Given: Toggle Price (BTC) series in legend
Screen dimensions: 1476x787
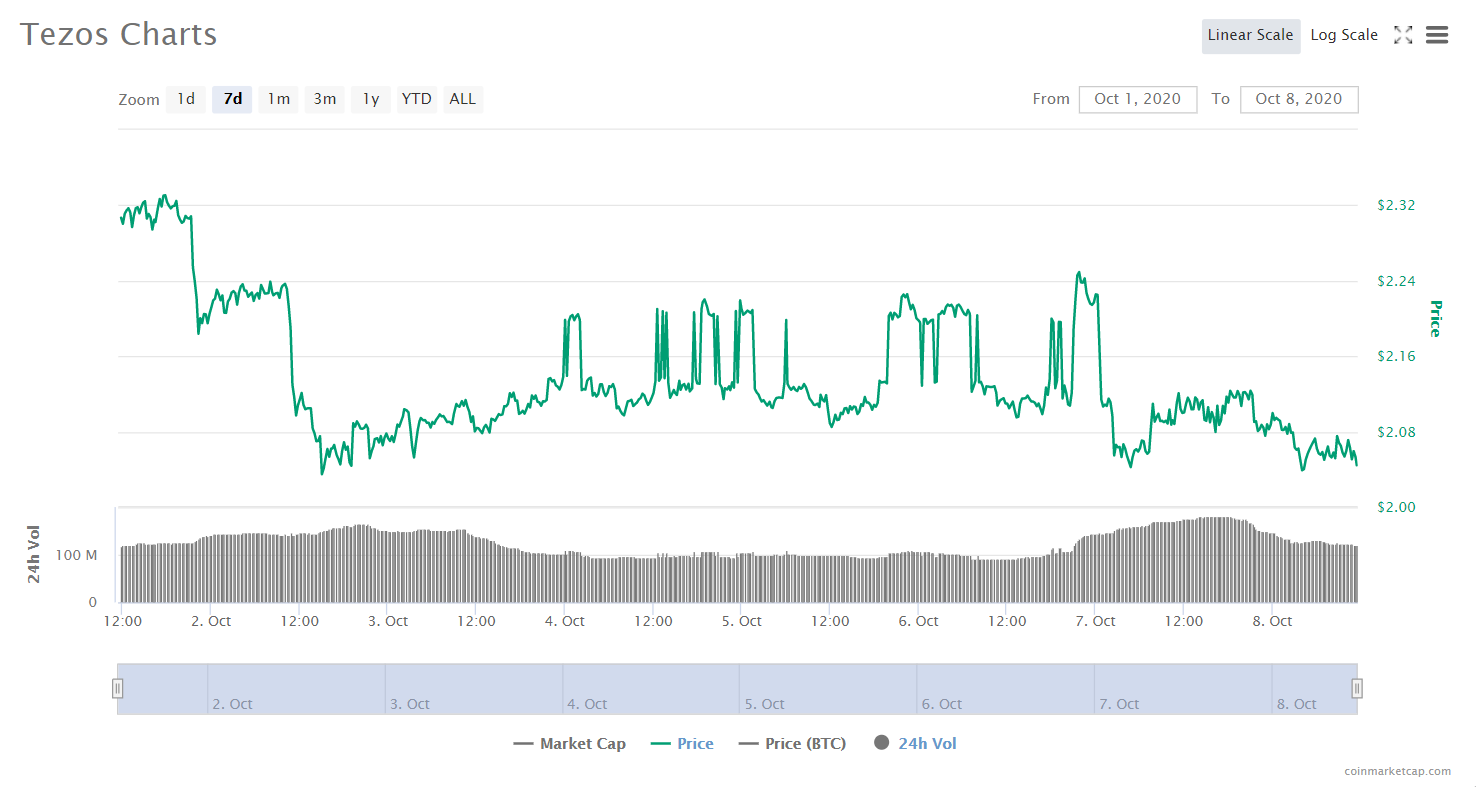Looking at the screenshot, I should pos(792,744).
